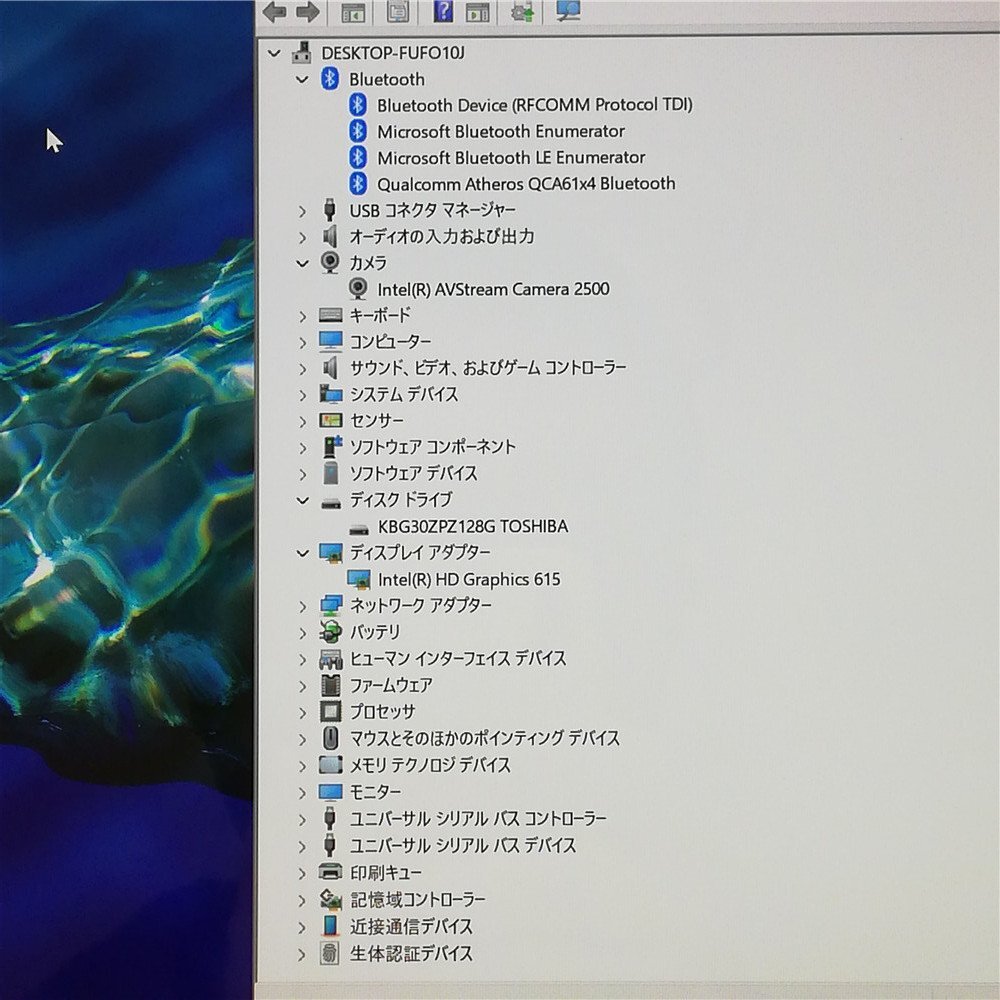The height and width of the screenshot is (1000, 1000).
Task: Click the chip icon beside ファームウェア
Action: [330, 685]
